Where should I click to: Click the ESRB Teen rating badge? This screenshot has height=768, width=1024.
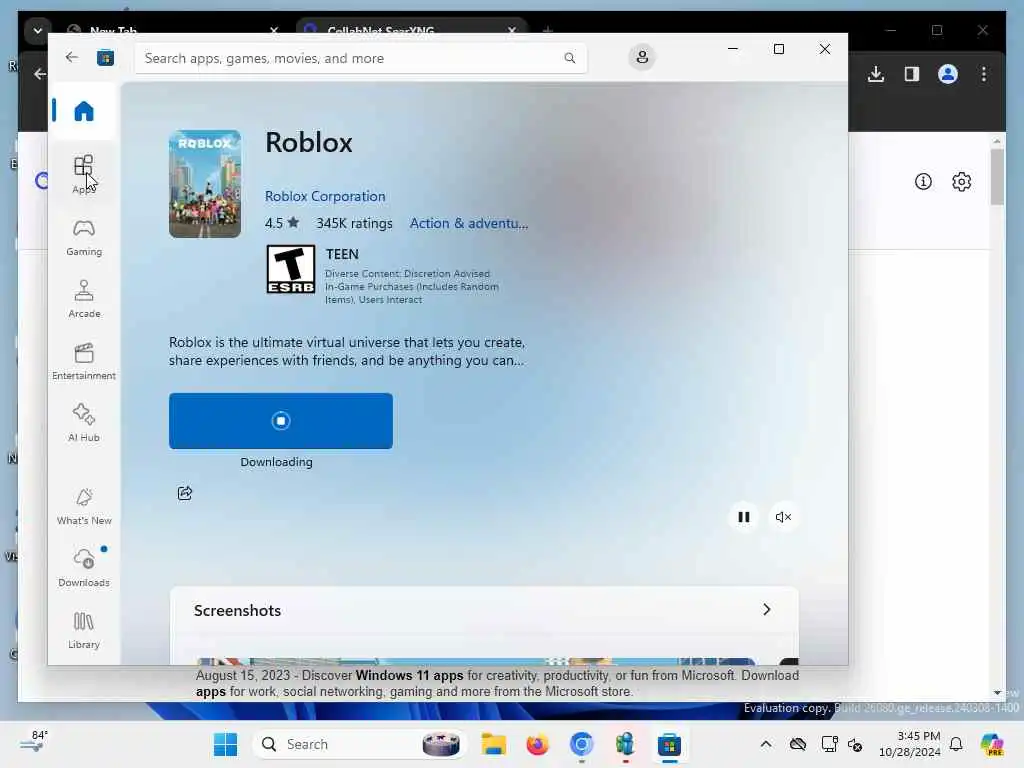(291, 269)
